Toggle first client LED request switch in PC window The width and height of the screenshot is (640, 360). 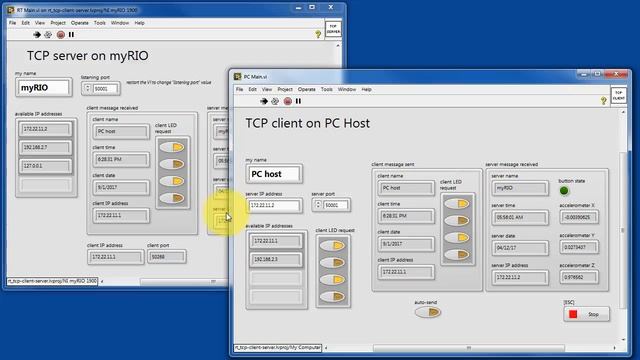coord(333,245)
